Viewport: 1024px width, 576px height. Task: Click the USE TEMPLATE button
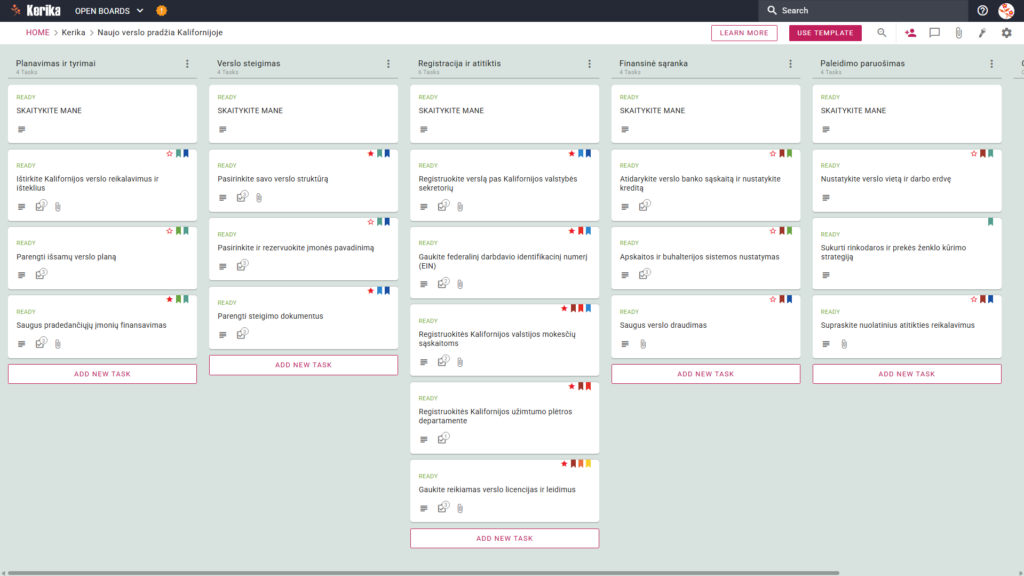click(x=825, y=33)
